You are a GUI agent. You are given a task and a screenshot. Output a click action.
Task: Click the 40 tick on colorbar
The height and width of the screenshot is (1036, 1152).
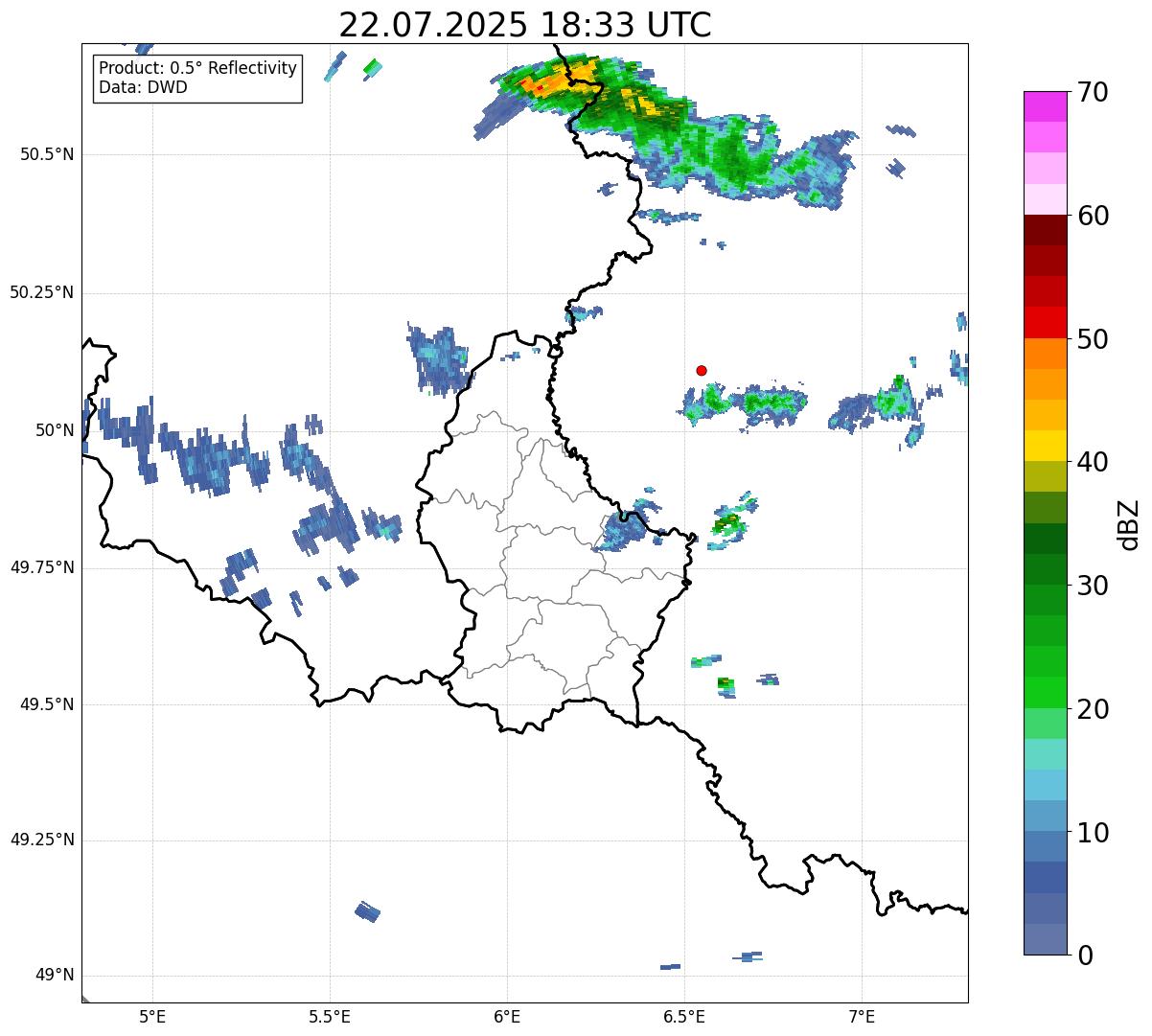(1094, 462)
